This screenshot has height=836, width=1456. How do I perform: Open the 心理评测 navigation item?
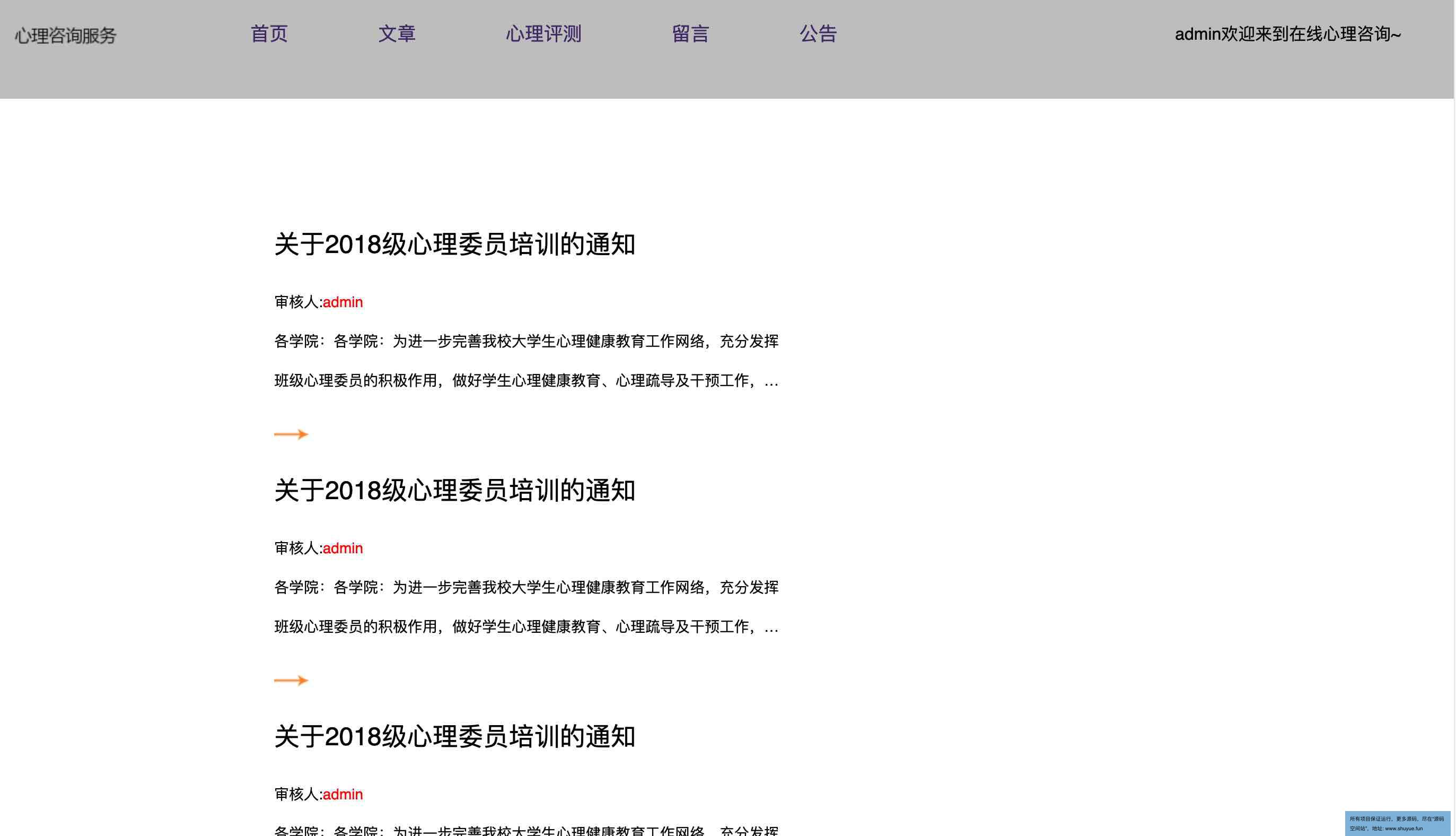pos(543,34)
